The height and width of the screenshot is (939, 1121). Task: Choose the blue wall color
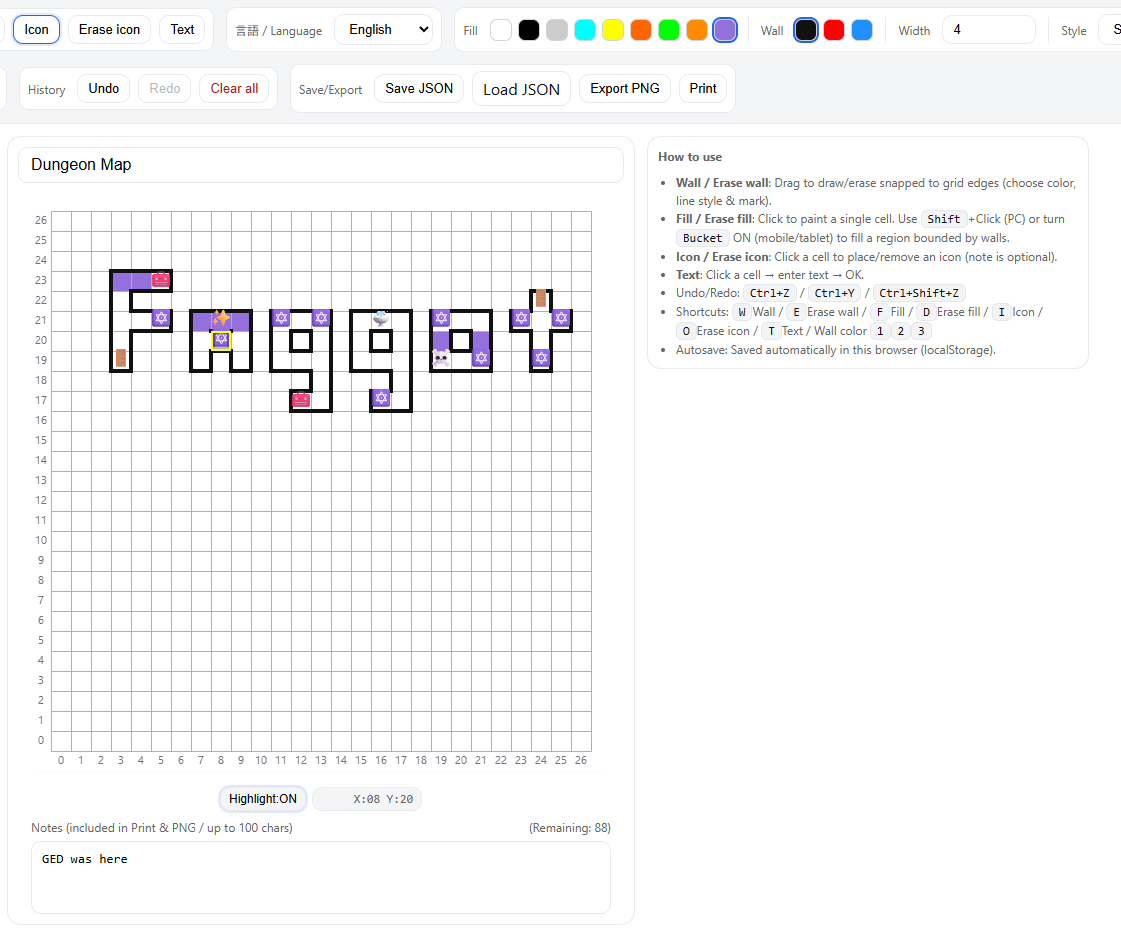coord(862,30)
